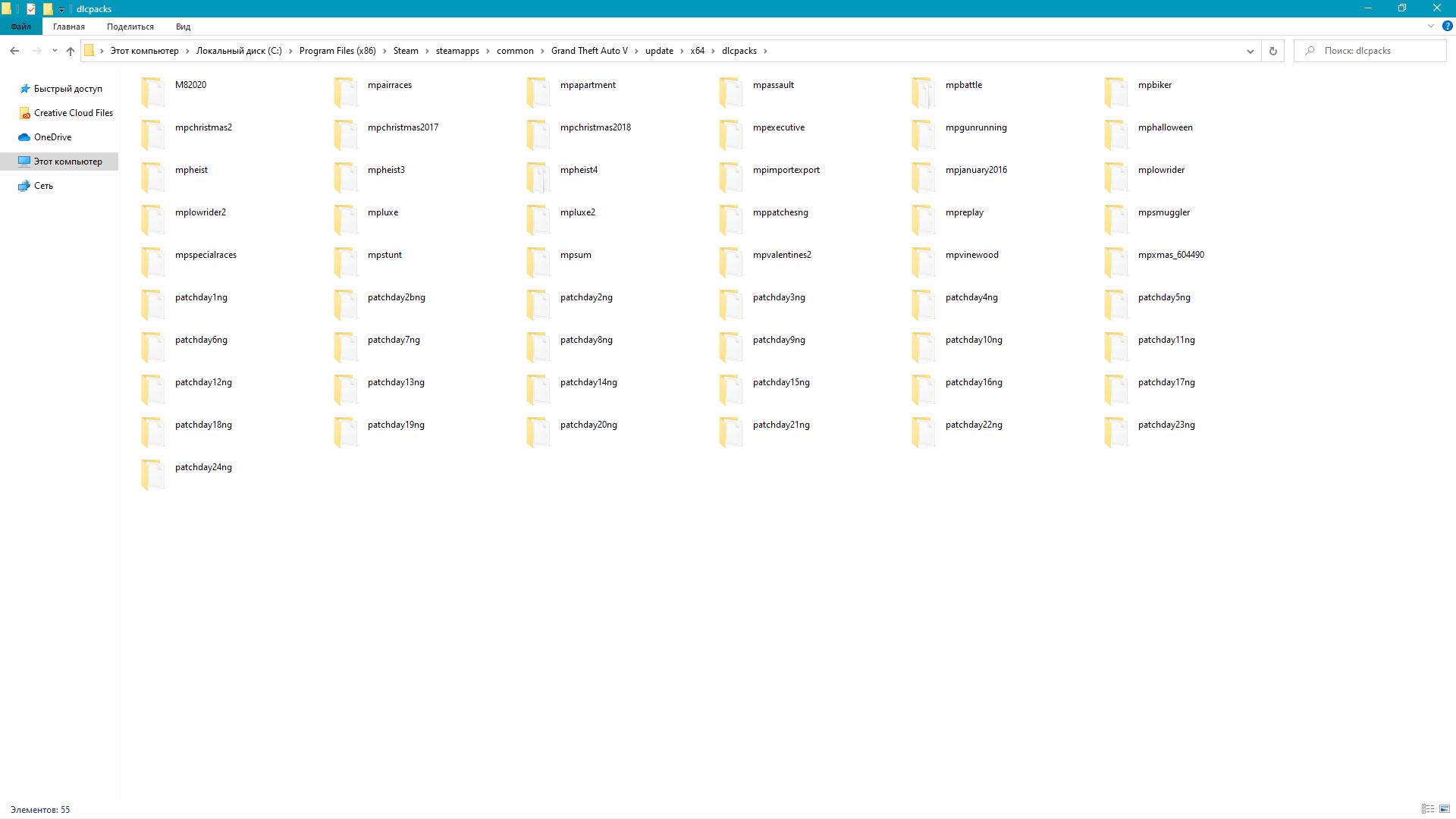The width and height of the screenshot is (1456, 819).
Task: Select the mplowrider2 folder icon
Action: pyautogui.click(x=153, y=219)
